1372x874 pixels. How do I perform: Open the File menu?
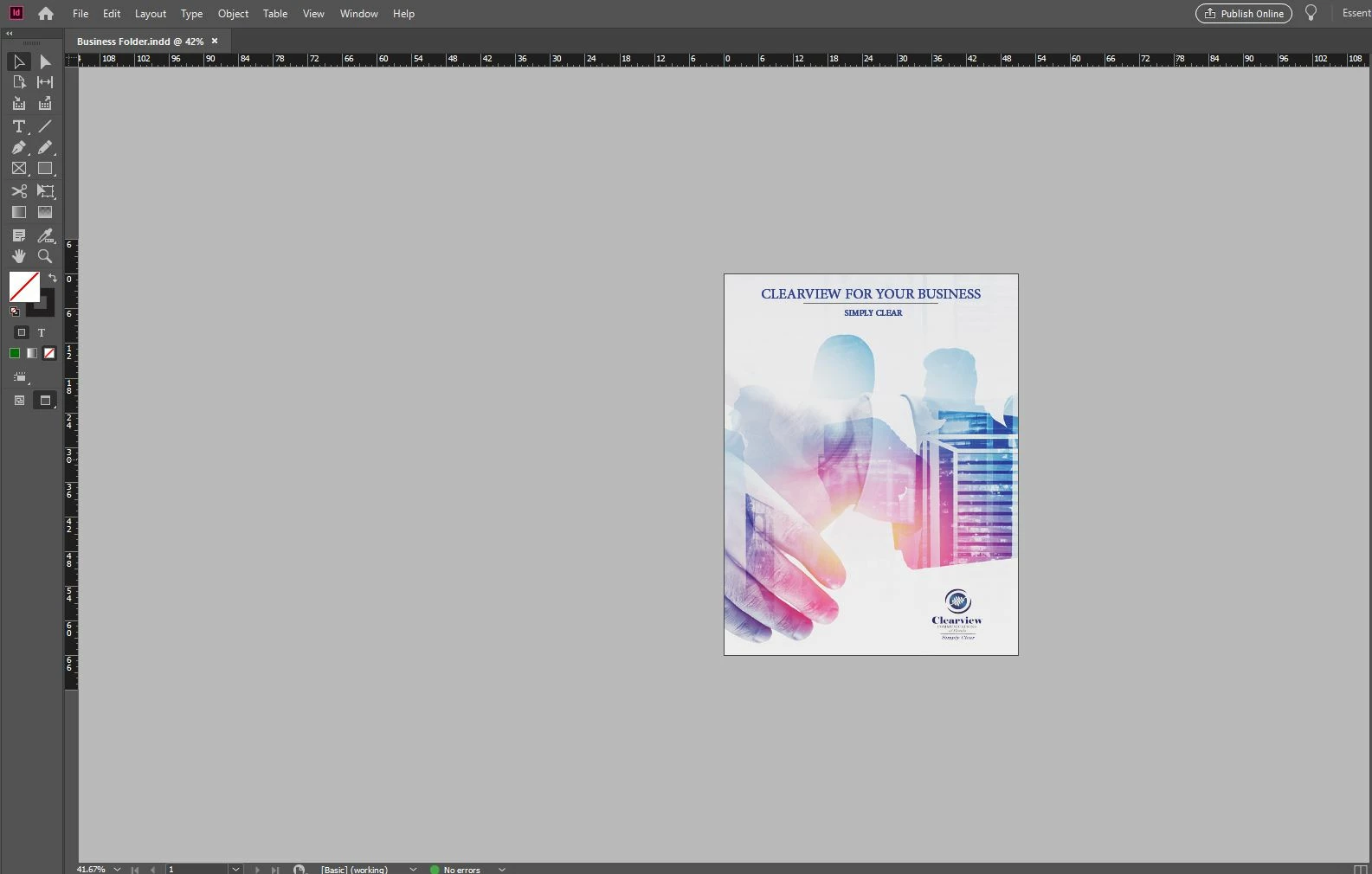point(81,14)
